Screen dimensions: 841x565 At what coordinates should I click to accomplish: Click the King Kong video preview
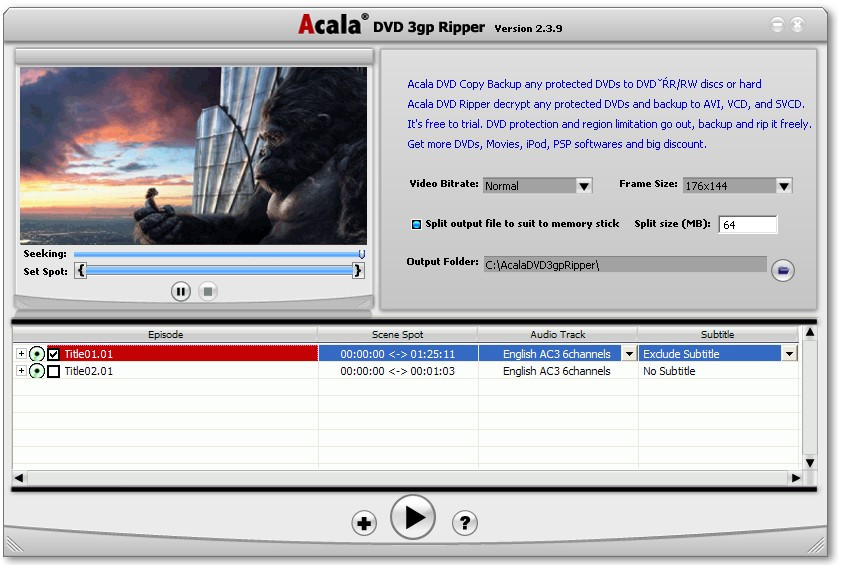click(x=194, y=156)
